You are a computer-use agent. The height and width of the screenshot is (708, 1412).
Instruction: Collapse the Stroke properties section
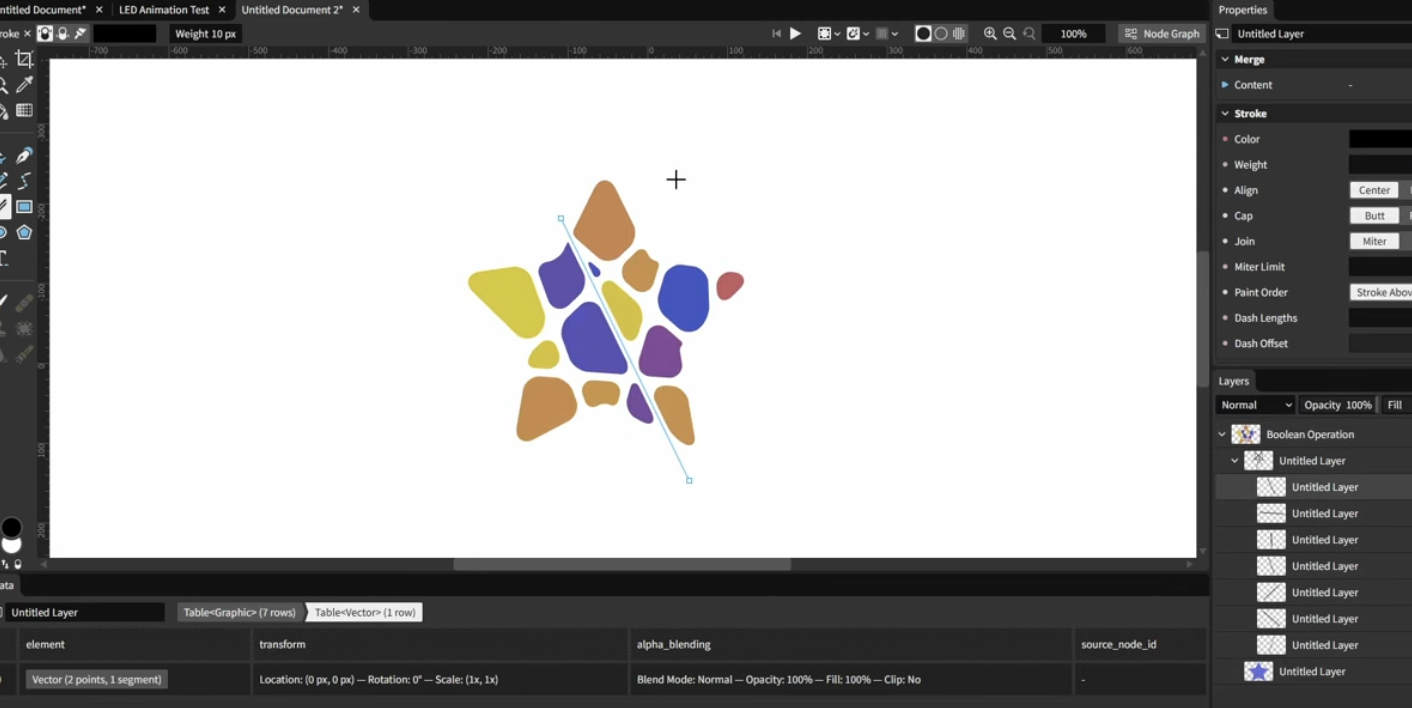[x=1225, y=114]
